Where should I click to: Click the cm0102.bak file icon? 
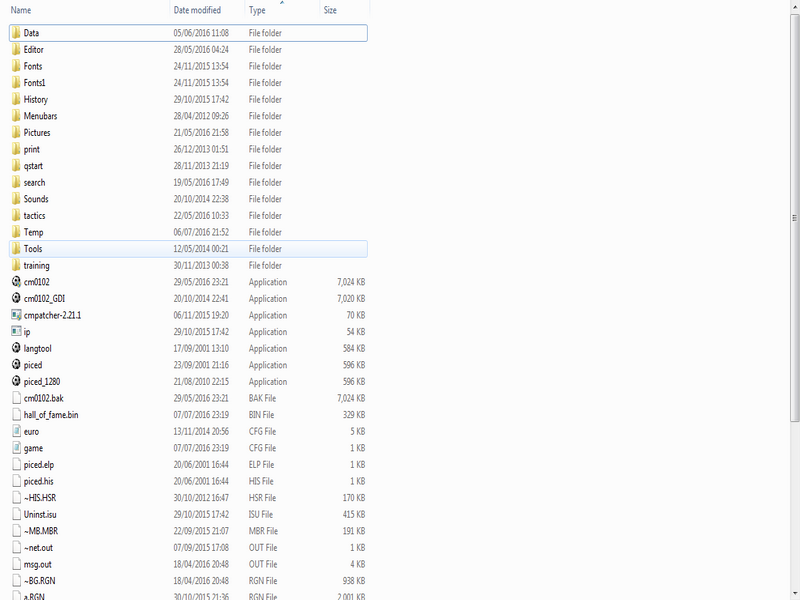(x=16, y=398)
